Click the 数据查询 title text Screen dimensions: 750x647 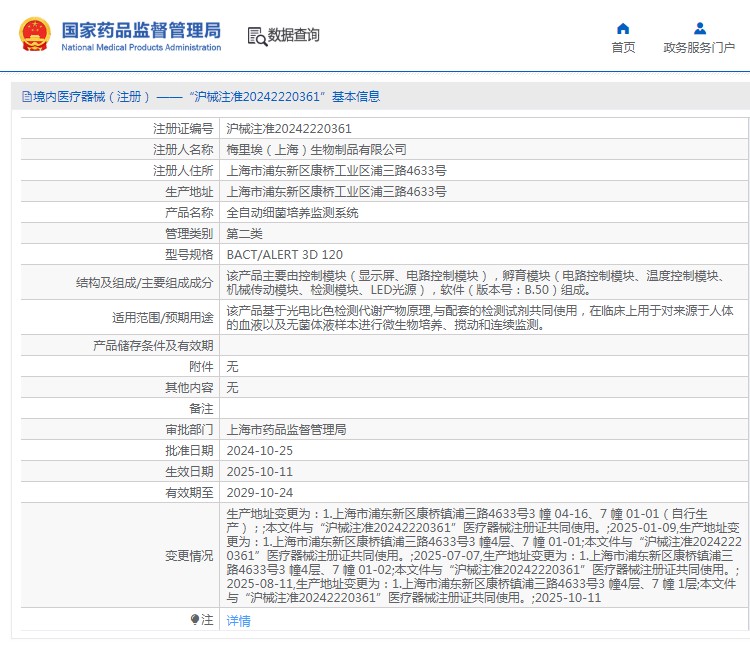294,35
